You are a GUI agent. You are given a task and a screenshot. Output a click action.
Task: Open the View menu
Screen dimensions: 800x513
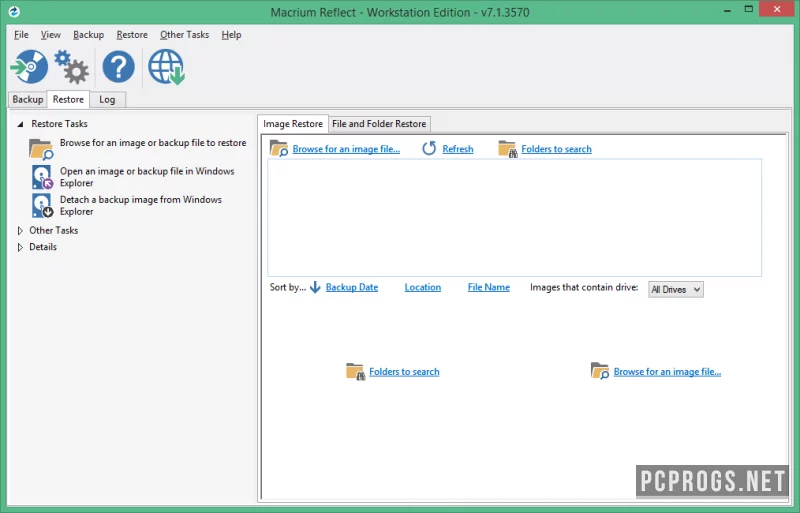(x=51, y=35)
